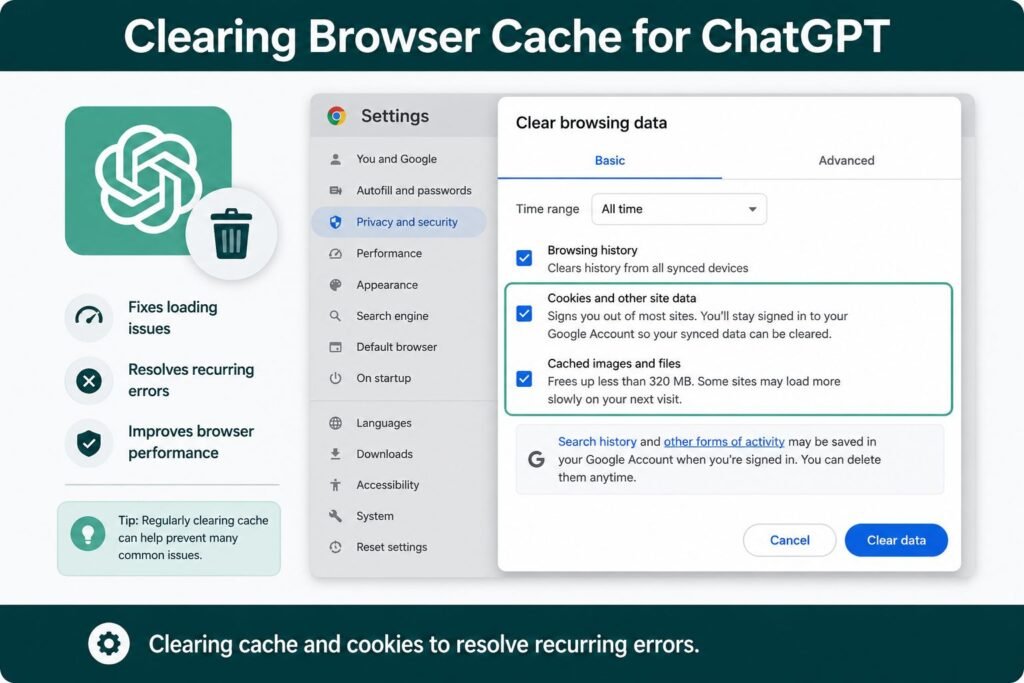This screenshot has width=1024, height=683.
Task: Open Autofill and passwords settings
Action: [413, 191]
